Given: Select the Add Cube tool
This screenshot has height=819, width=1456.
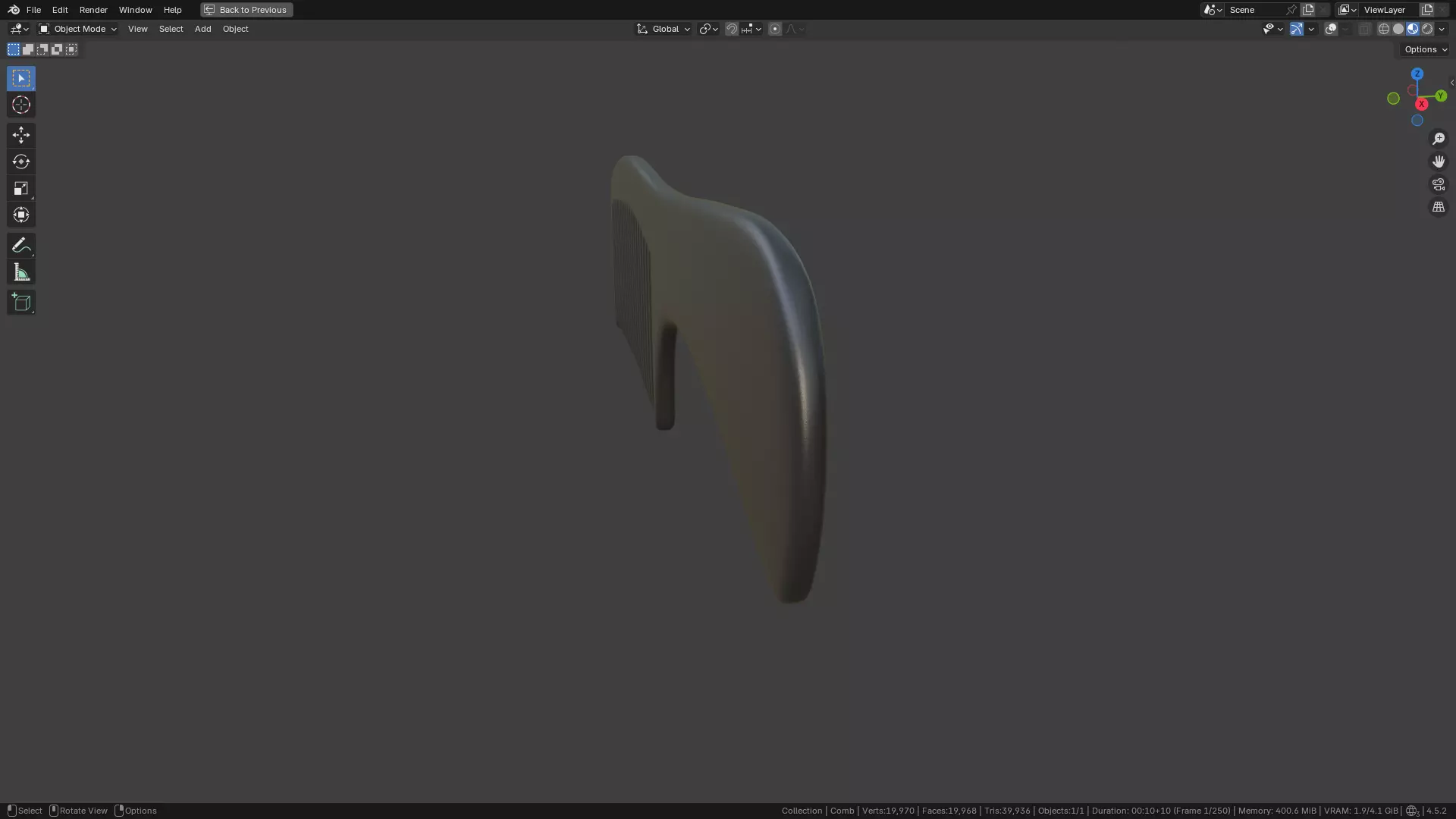Looking at the screenshot, I should pyautogui.click(x=21, y=302).
